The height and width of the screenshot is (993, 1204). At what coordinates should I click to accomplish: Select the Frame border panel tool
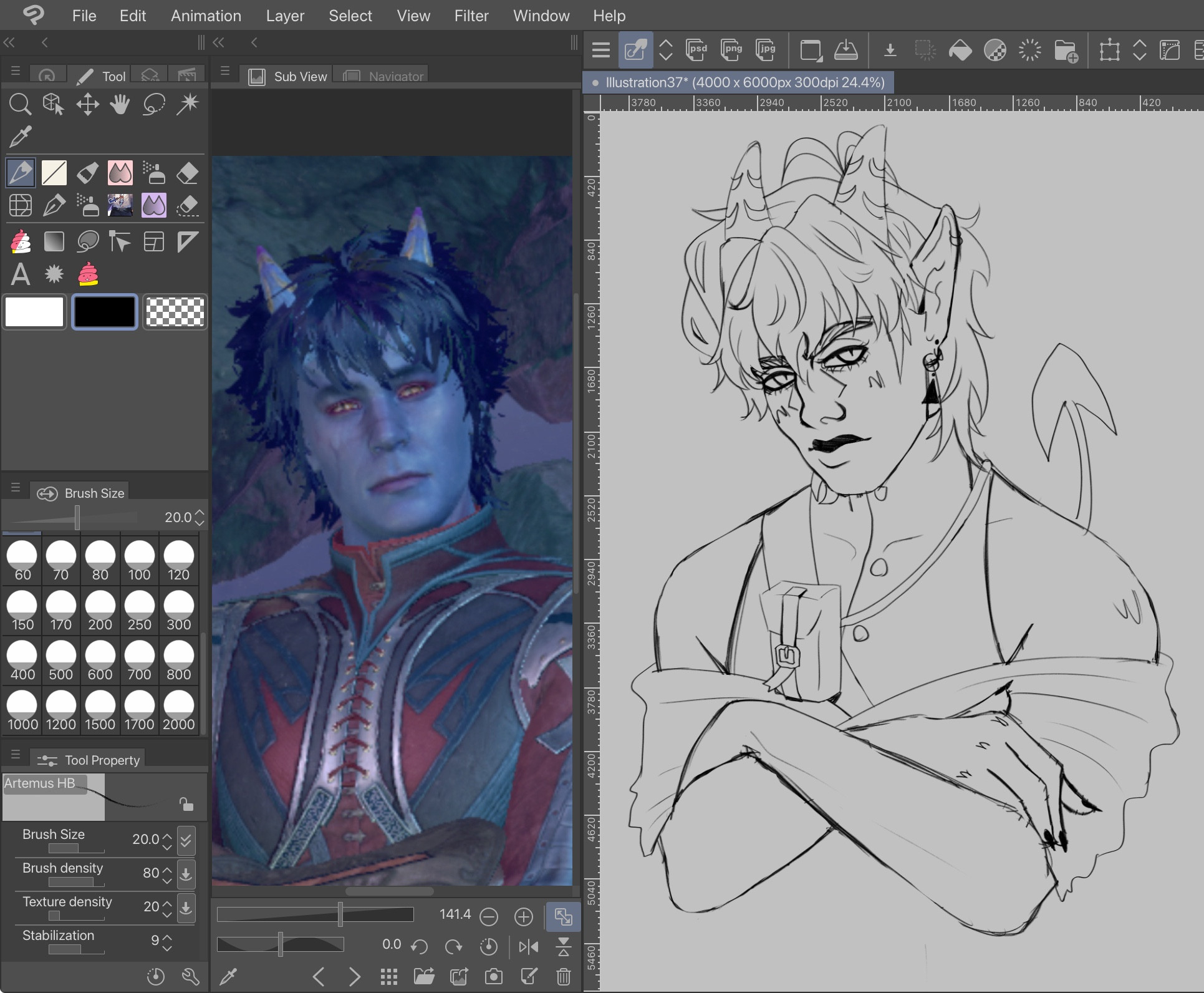pyautogui.click(x=154, y=241)
